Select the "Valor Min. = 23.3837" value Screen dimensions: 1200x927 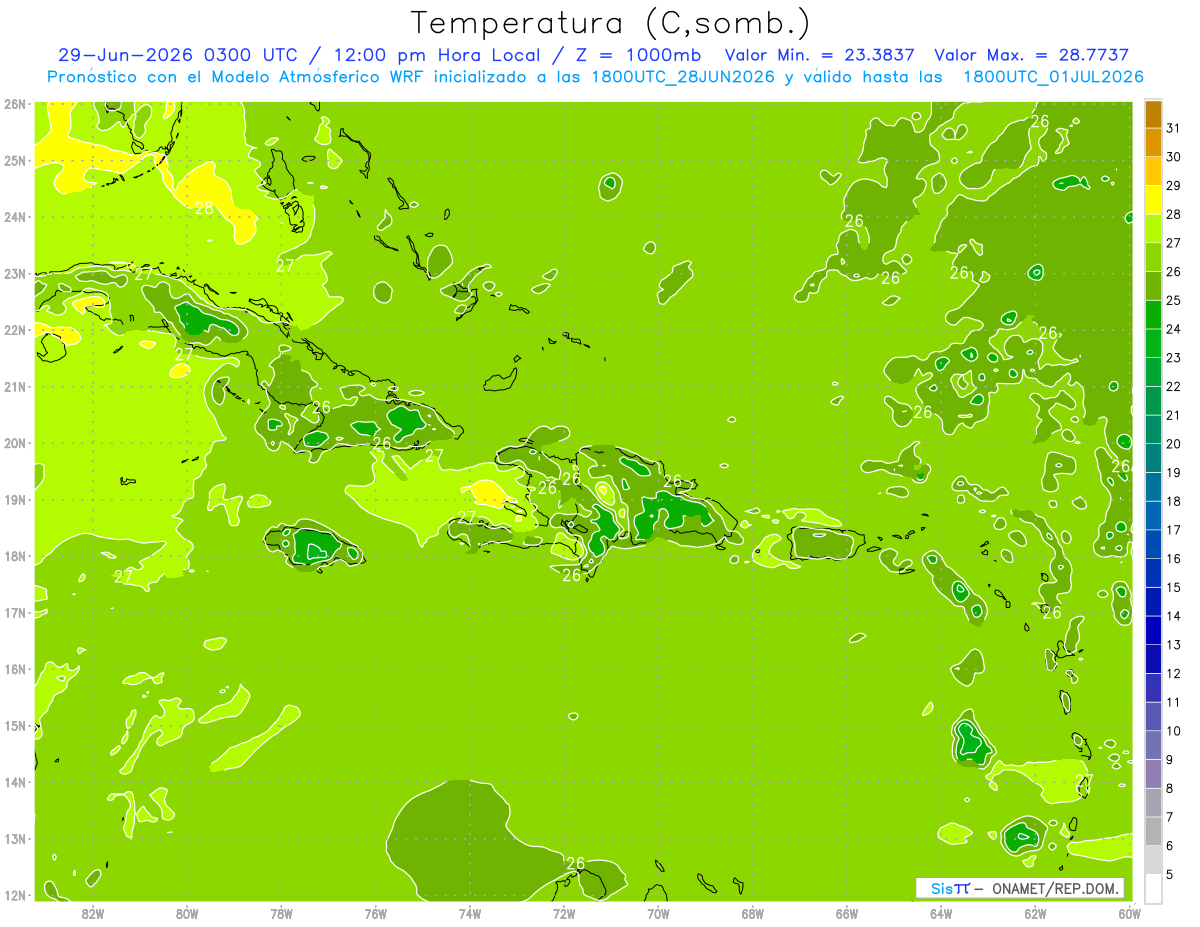822,55
